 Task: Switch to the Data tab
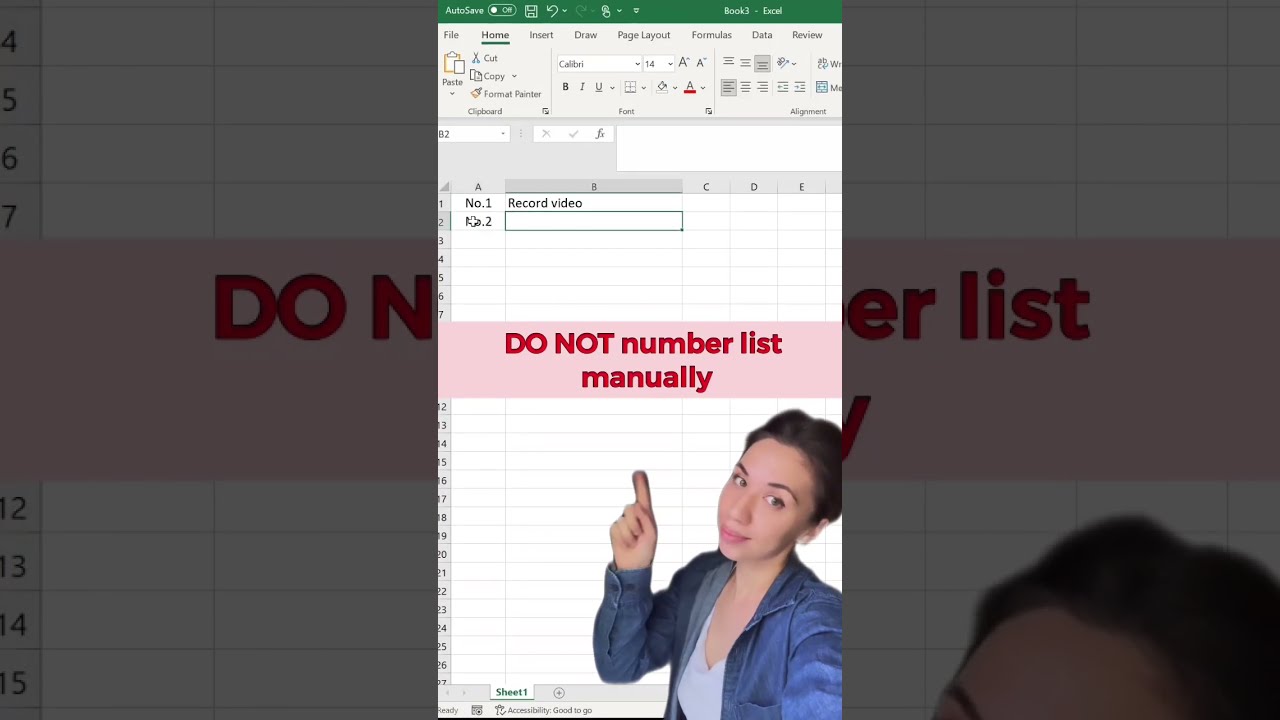point(762,35)
